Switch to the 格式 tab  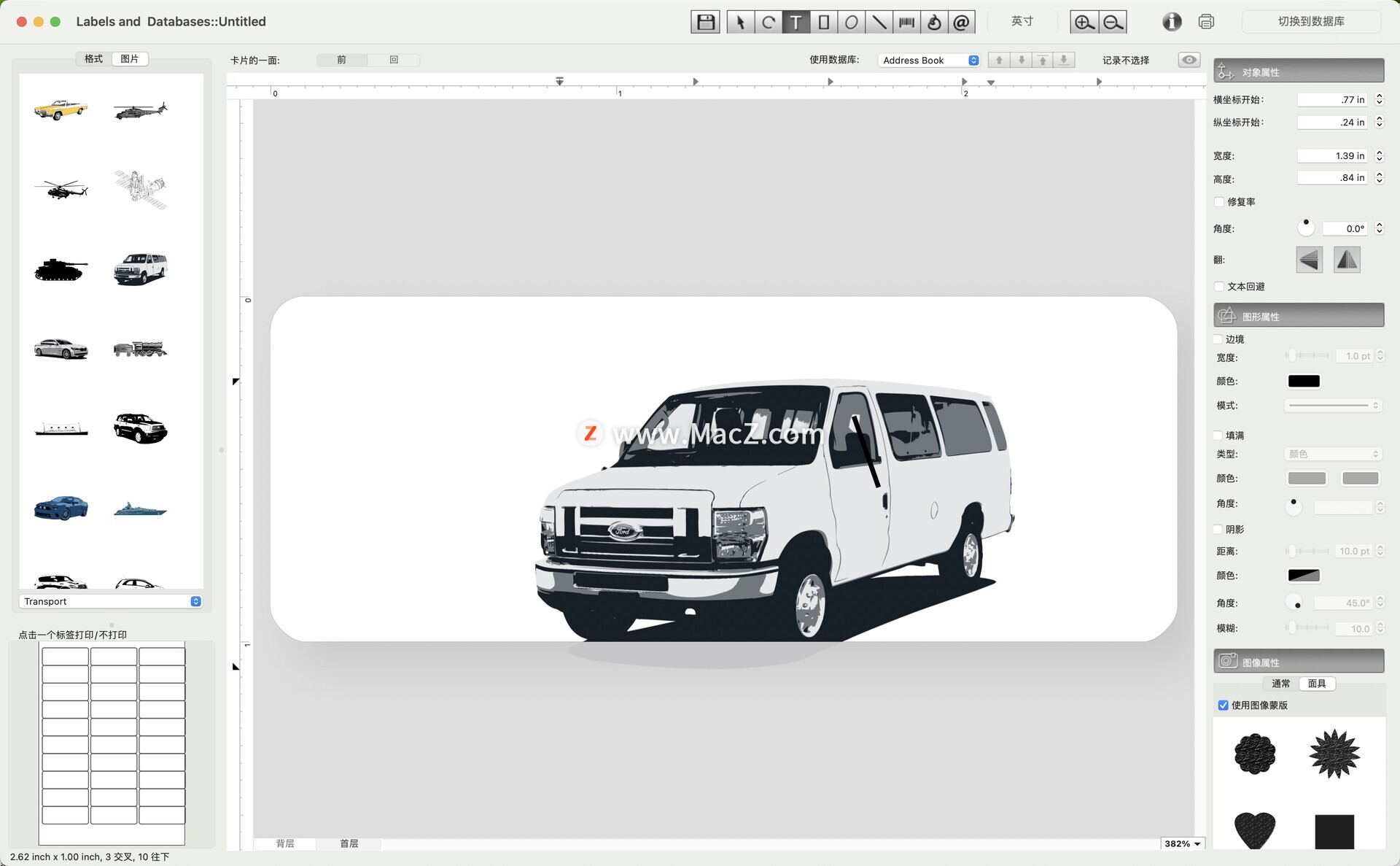click(x=93, y=59)
